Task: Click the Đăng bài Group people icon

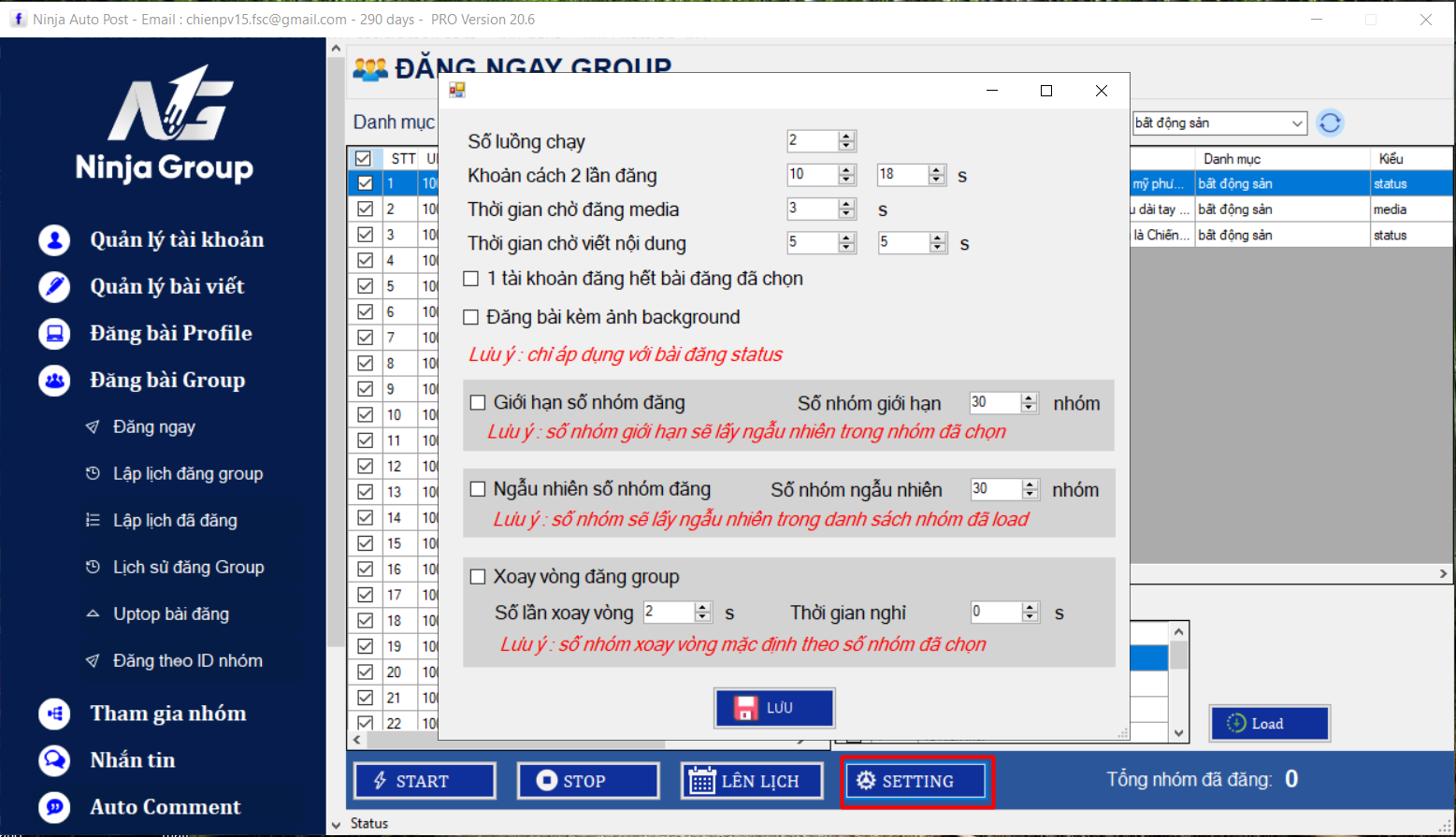Action: click(54, 381)
